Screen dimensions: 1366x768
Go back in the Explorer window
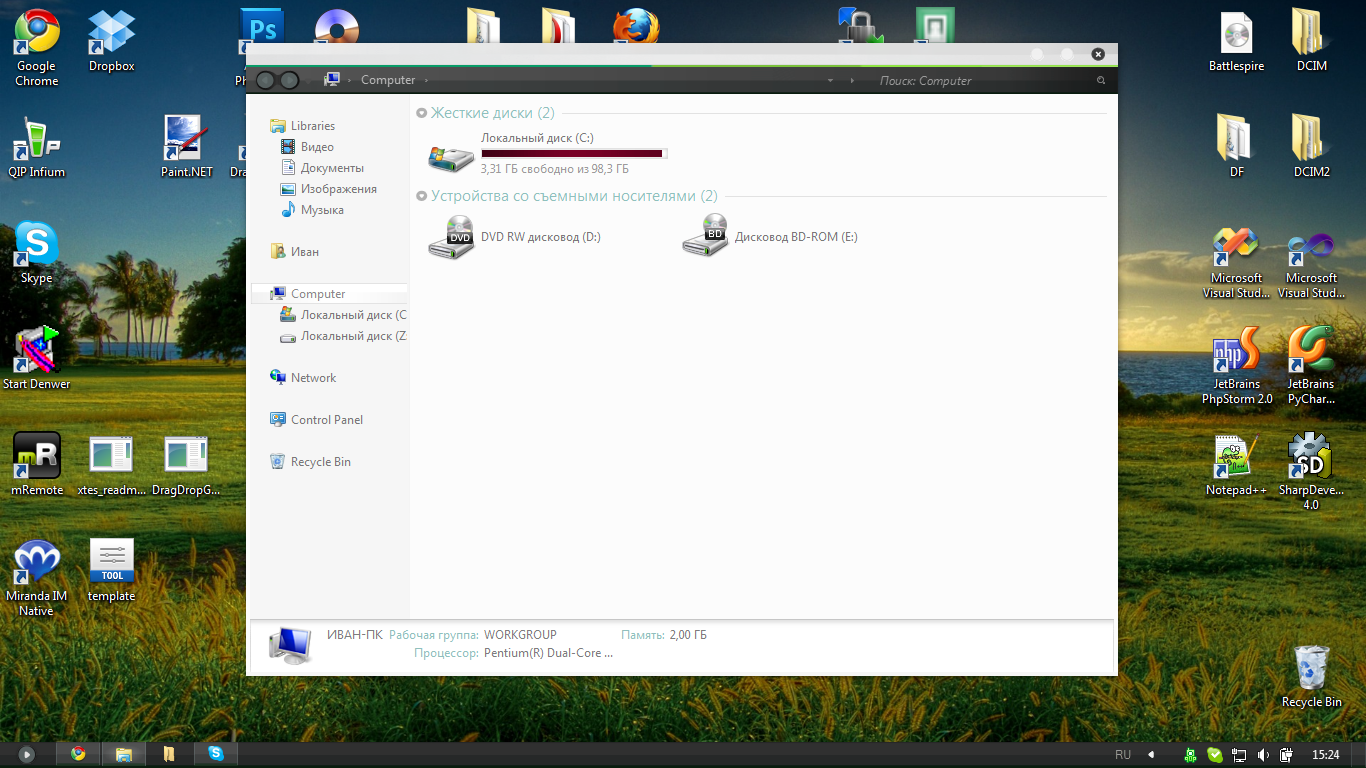[x=265, y=80]
